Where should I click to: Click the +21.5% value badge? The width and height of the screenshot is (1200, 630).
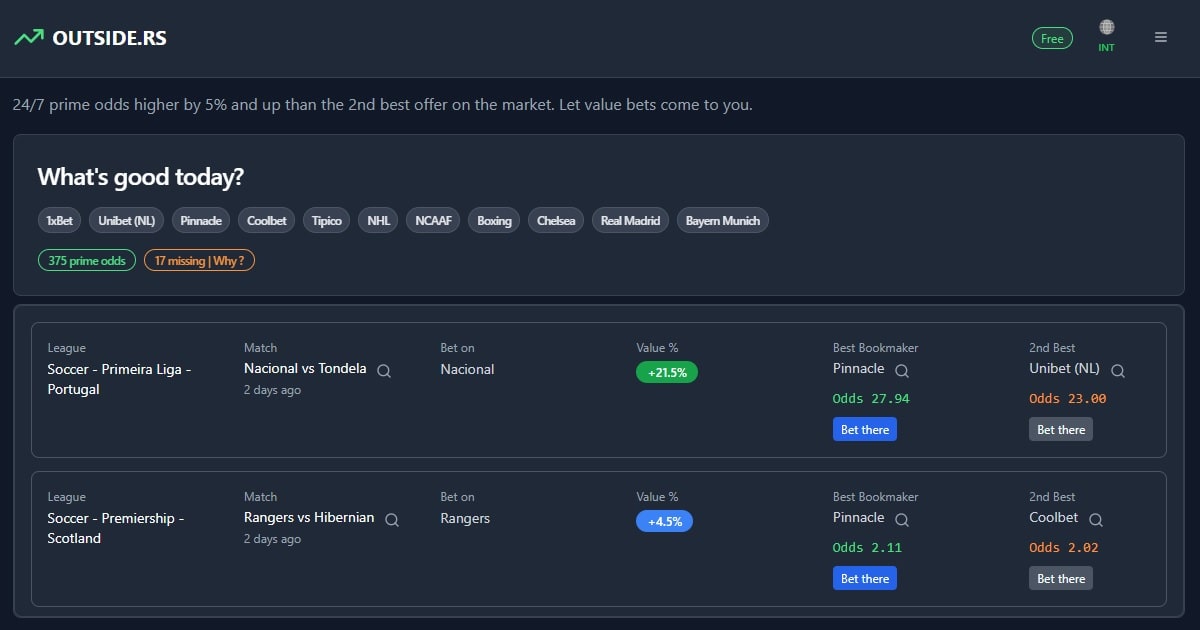click(667, 372)
